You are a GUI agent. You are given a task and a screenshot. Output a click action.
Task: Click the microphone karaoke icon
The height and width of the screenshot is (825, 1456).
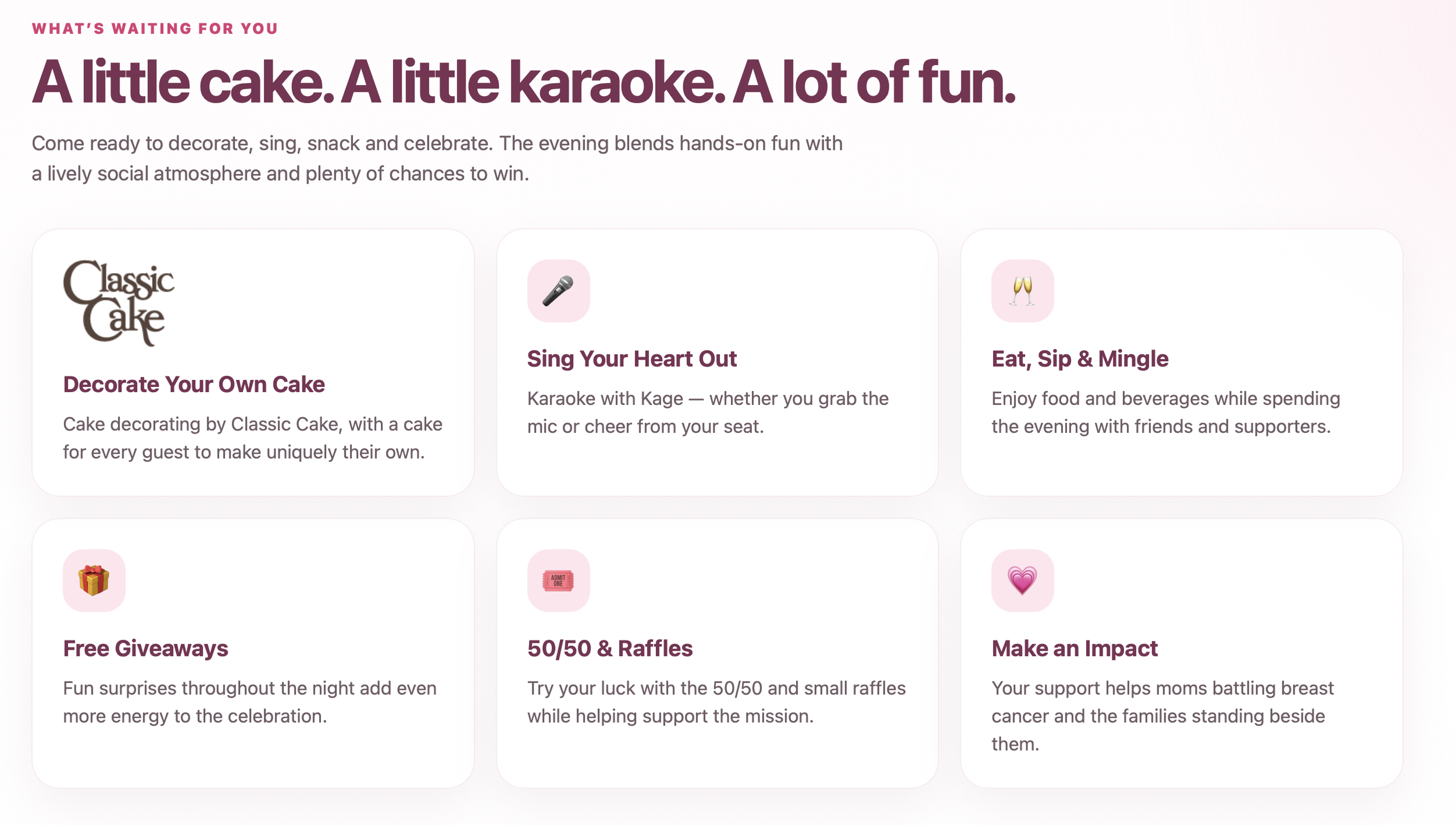[559, 291]
